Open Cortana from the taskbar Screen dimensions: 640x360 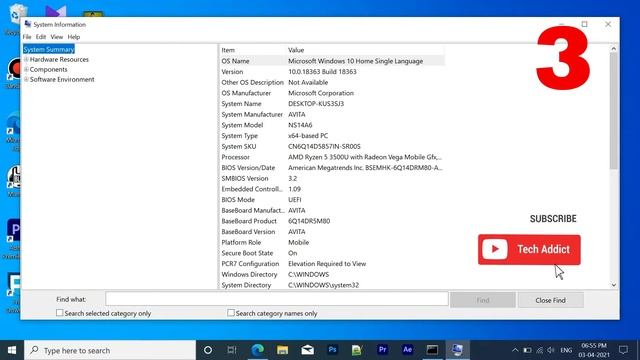click(x=208, y=350)
